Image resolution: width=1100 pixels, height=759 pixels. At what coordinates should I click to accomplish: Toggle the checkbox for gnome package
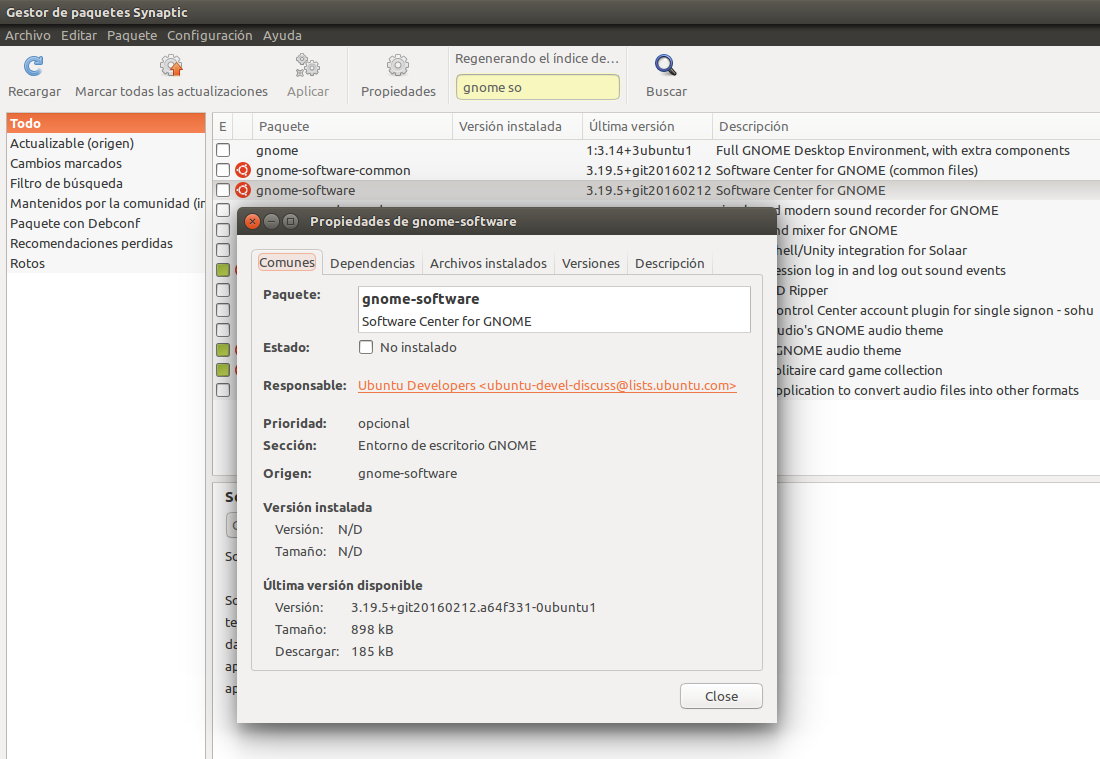pyautogui.click(x=223, y=150)
